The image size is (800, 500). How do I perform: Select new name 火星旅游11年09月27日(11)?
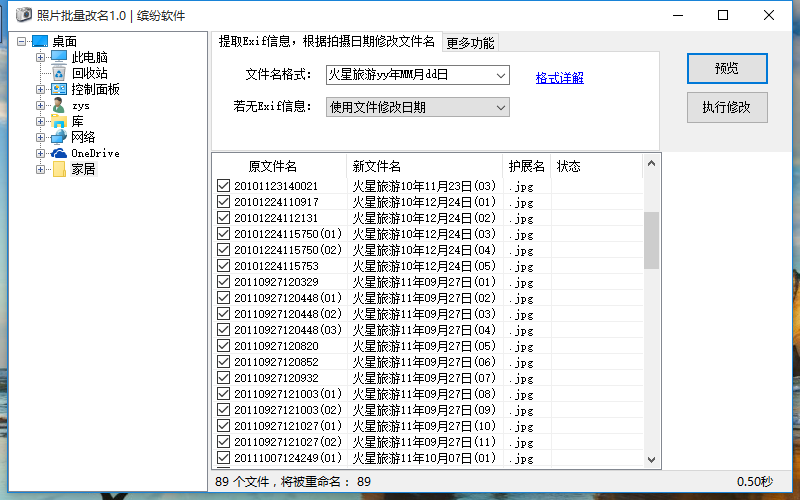pos(424,442)
